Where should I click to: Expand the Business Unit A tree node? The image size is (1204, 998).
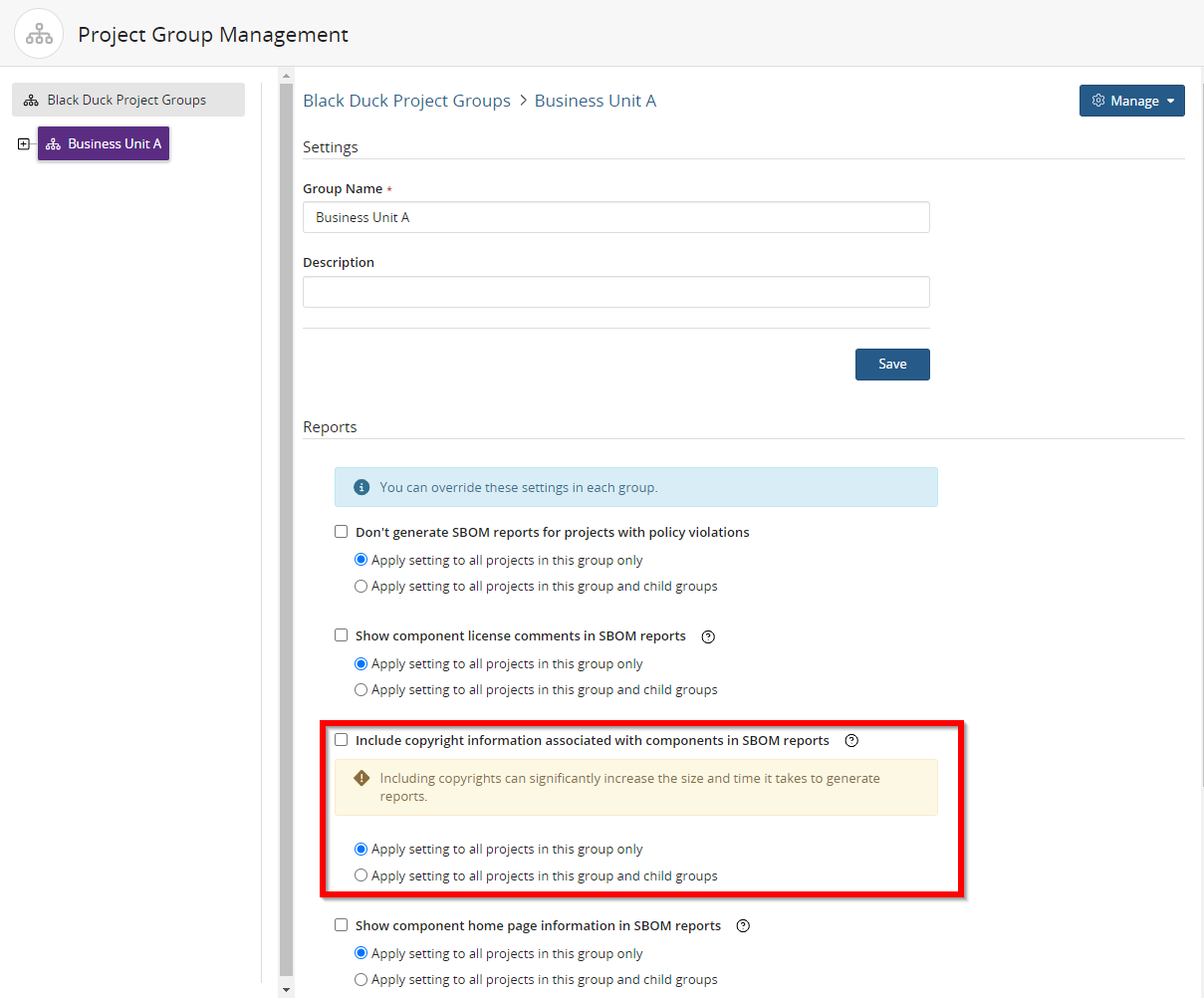(x=24, y=144)
